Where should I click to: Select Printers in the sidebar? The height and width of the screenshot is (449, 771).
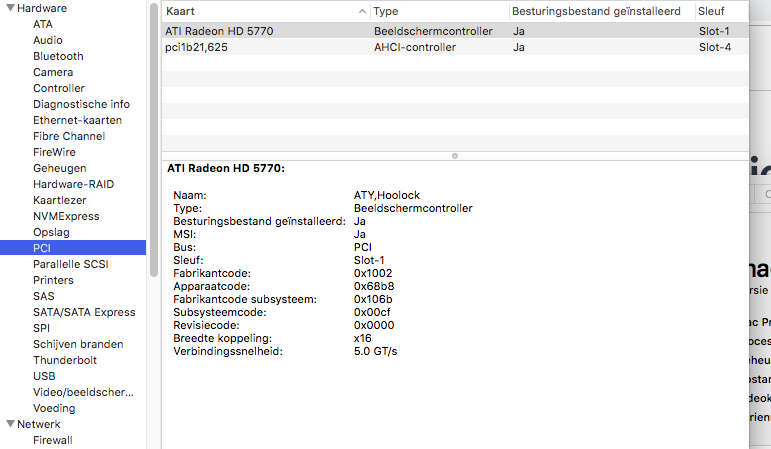pos(53,280)
